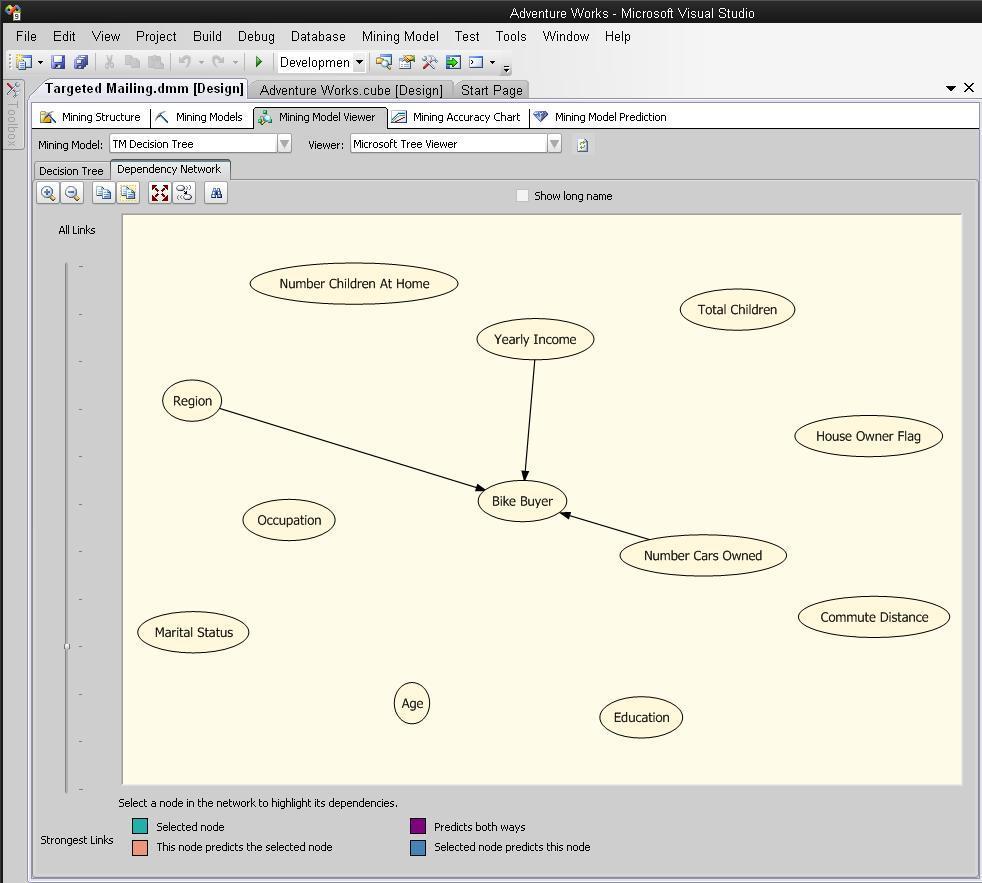Click the links strength slider handle

(67, 646)
